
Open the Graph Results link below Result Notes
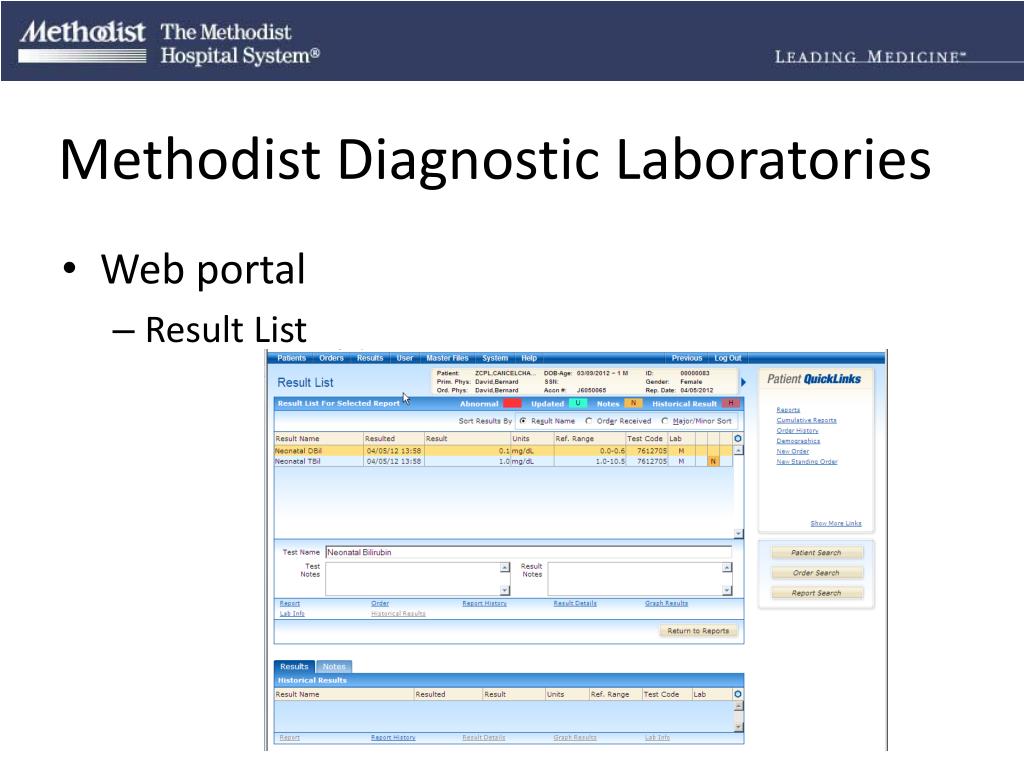pos(666,603)
